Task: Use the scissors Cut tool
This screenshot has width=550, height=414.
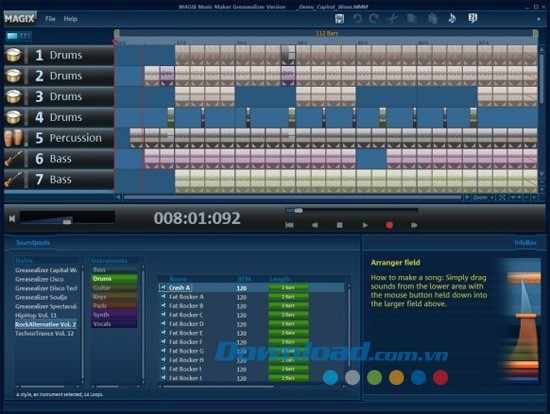Action: coord(392,19)
